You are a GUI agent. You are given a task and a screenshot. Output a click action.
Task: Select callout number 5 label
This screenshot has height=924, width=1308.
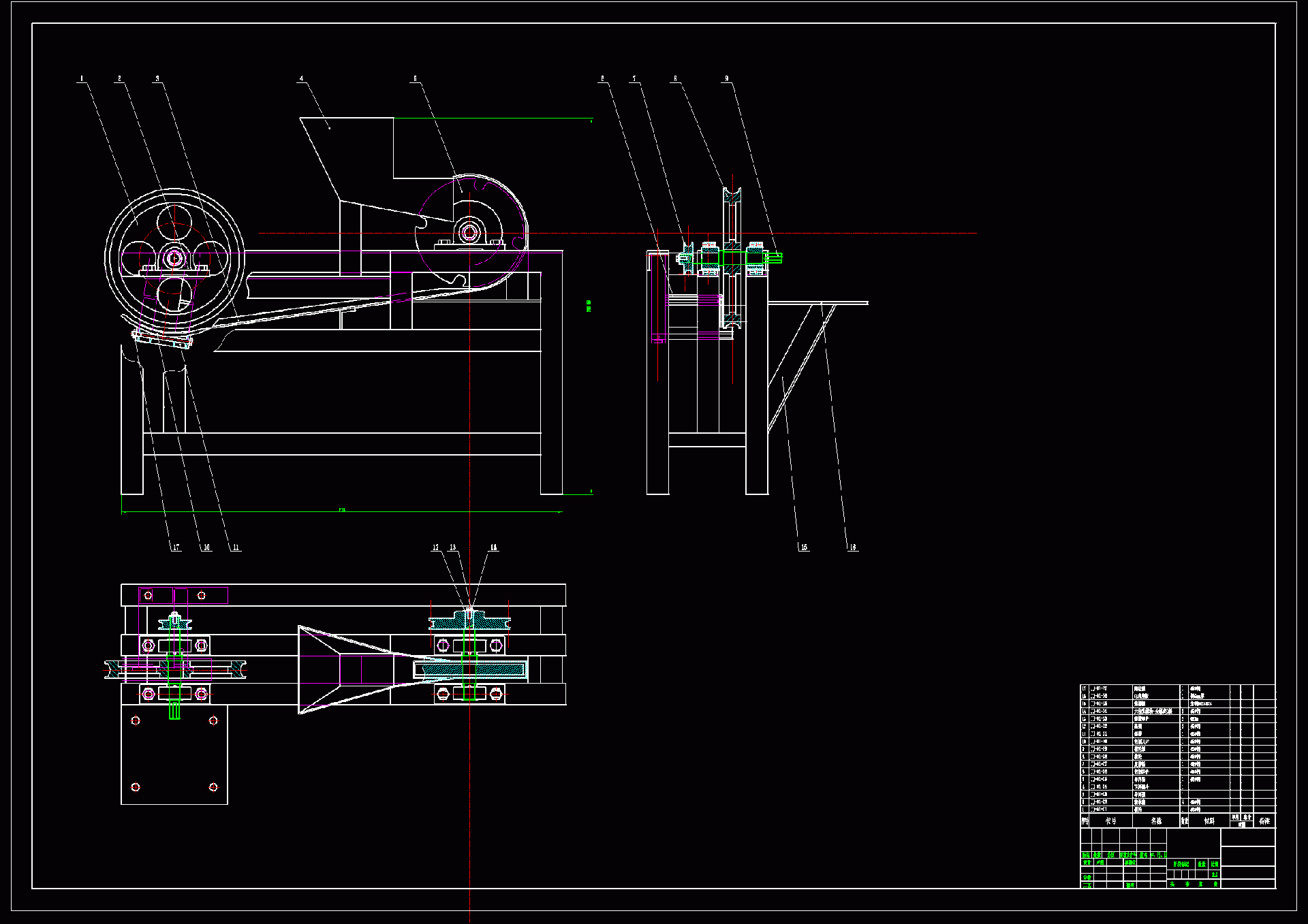pyautogui.click(x=415, y=78)
